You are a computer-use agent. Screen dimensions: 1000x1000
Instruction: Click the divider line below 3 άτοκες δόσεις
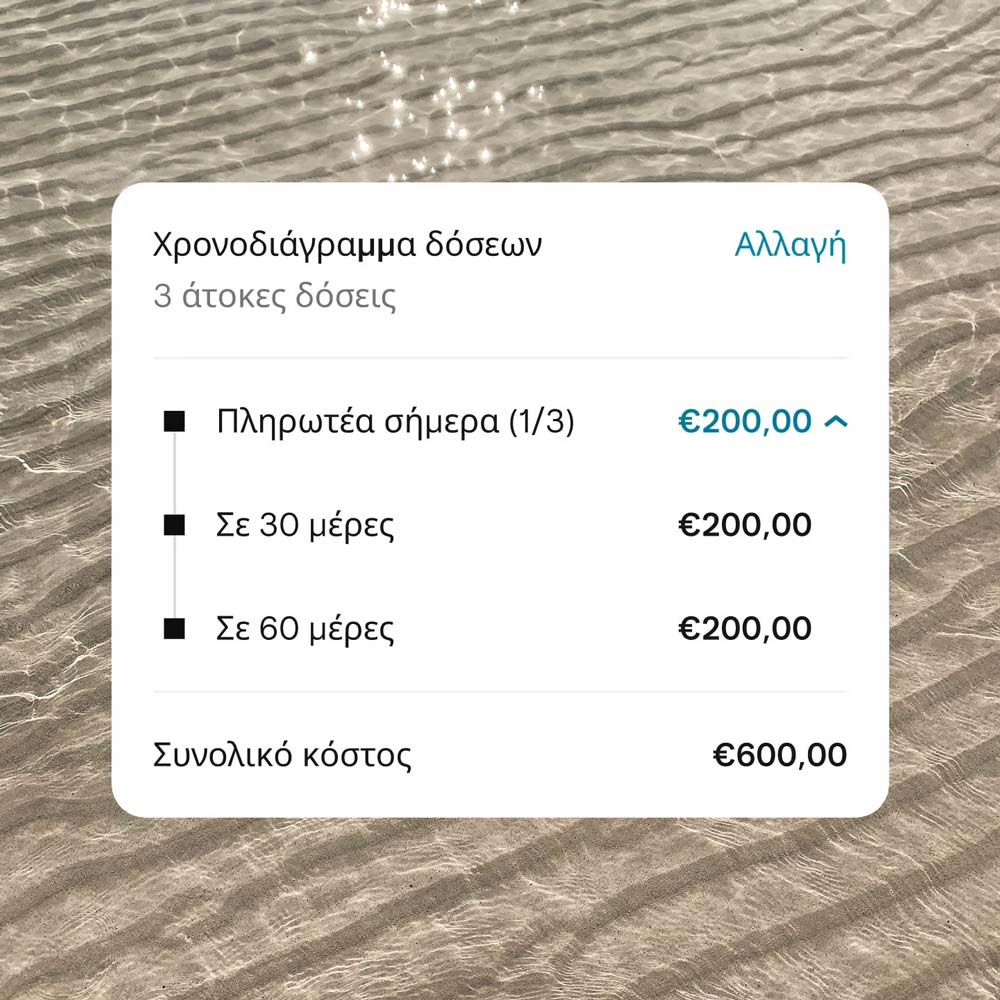tap(500, 357)
